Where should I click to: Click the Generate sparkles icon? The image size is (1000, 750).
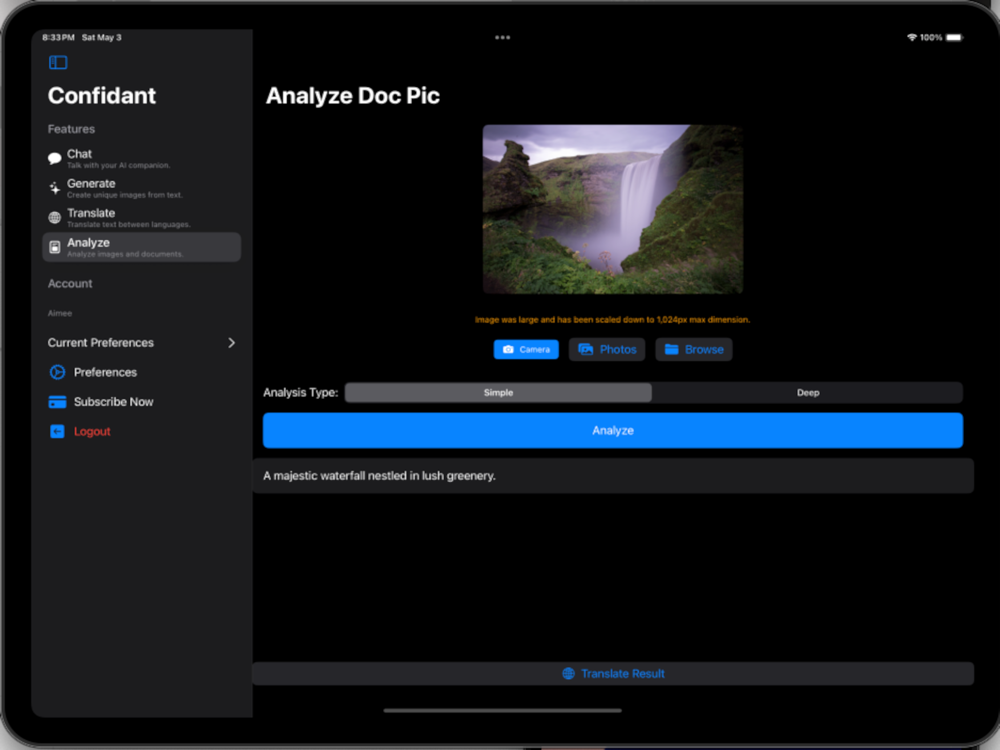[x=55, y=188]
